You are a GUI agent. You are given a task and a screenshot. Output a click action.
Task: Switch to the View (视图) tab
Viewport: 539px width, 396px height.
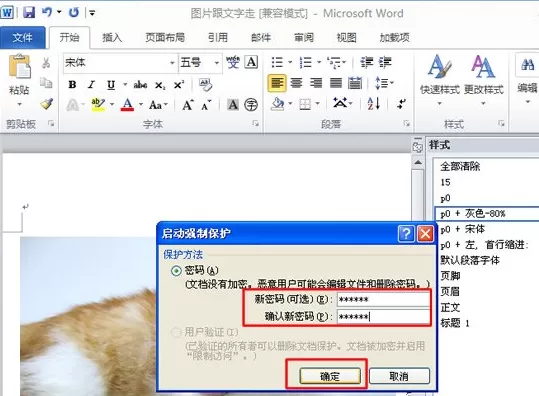[x=346, y=37]
